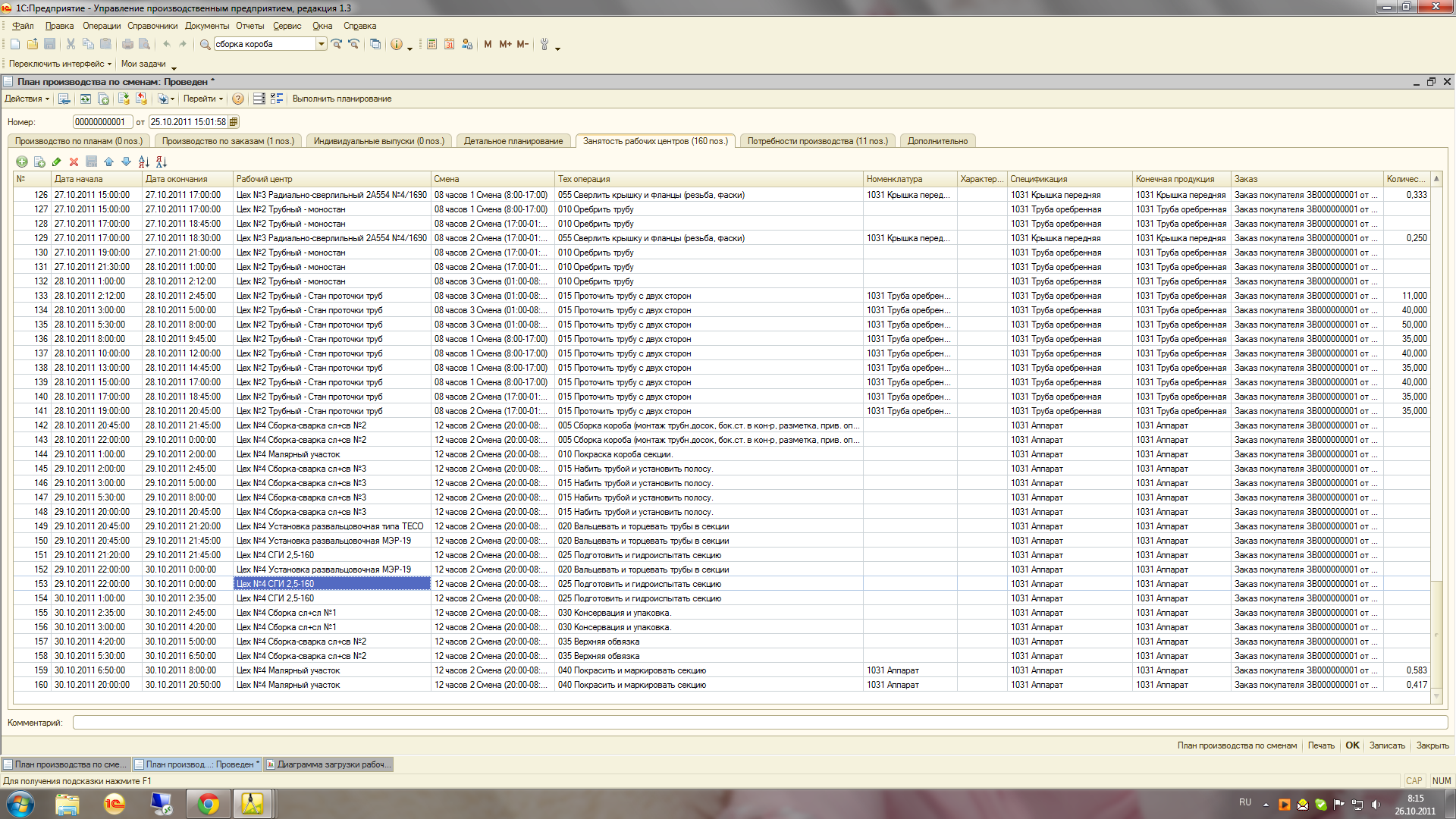Click the info help icon in main toolbar
The height and width of the screenshot is (819, 1456).
tap(397, 44)
